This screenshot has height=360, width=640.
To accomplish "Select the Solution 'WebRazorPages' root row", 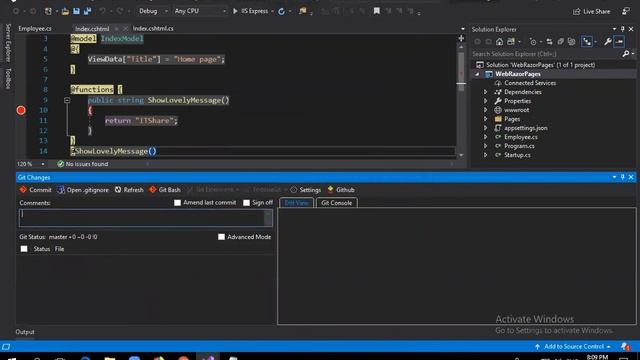I will [540, 65].
